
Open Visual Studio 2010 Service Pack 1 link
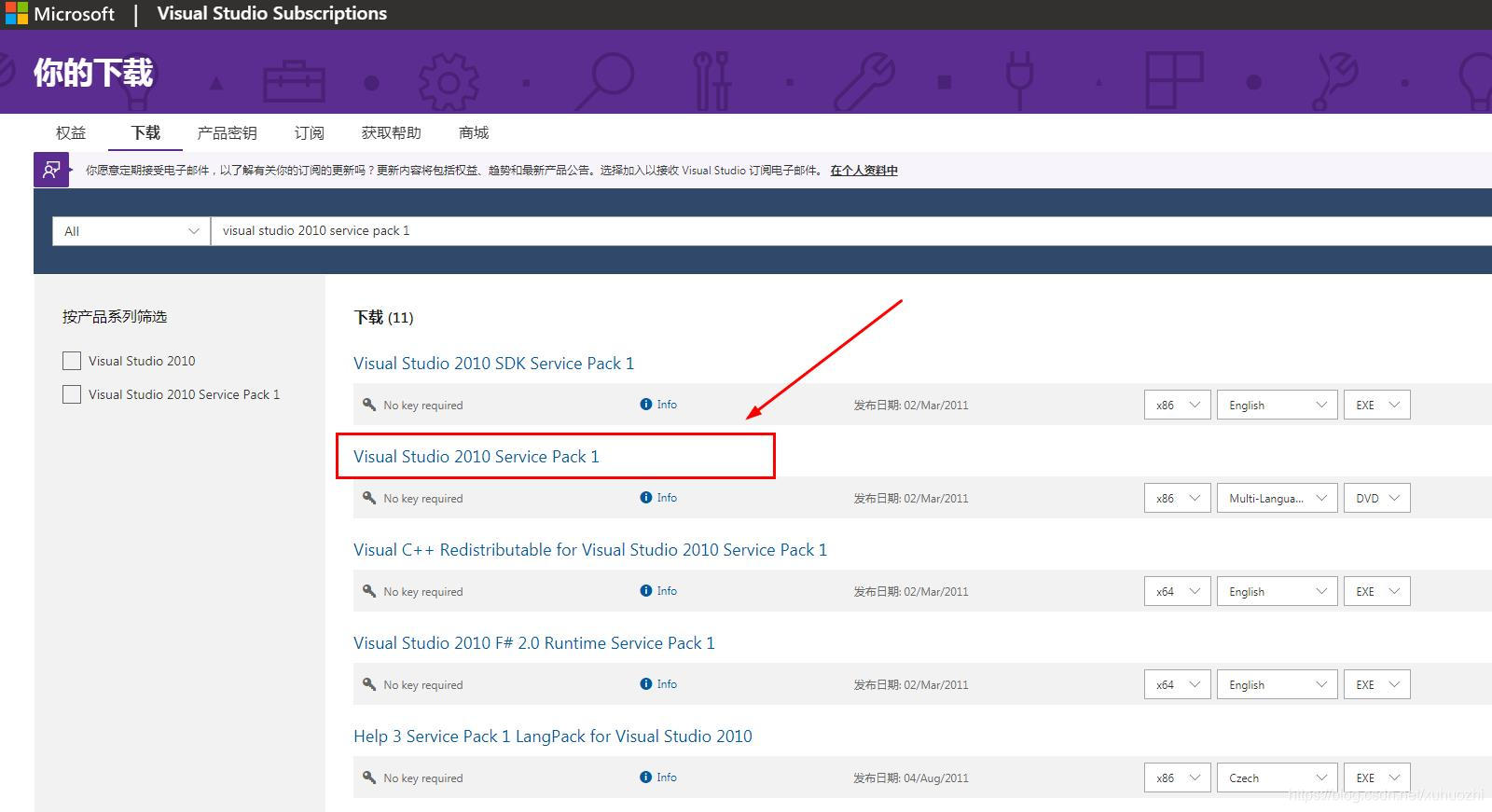tap(477, 457)
